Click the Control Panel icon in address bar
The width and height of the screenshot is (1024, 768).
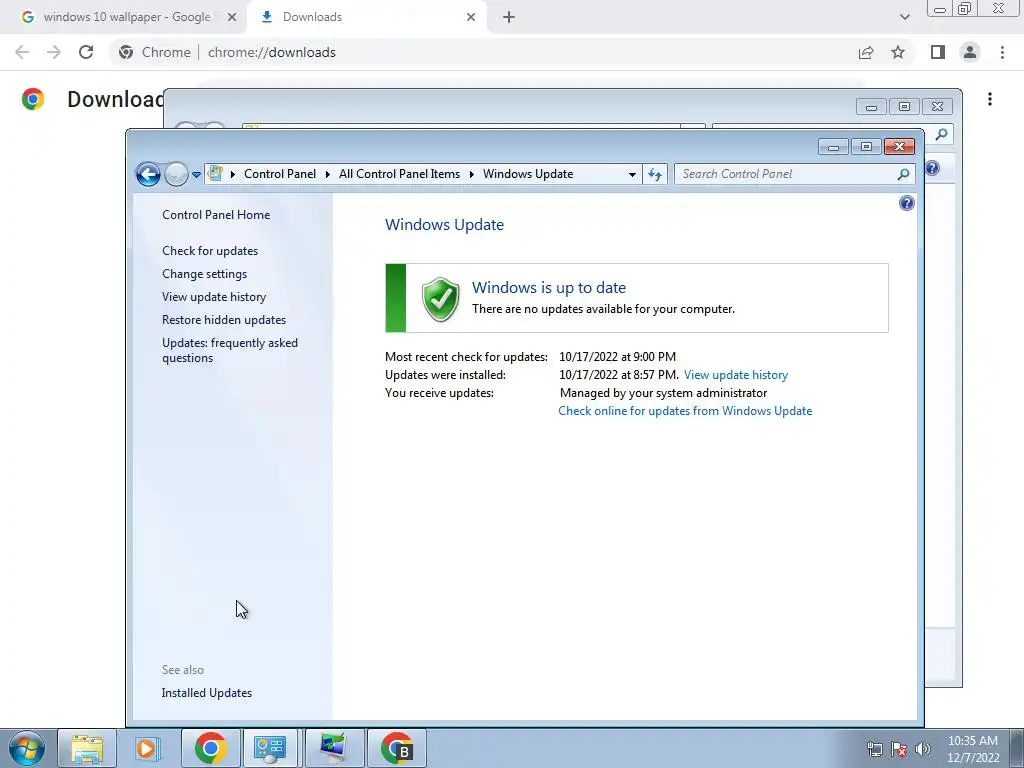[215, 174]
